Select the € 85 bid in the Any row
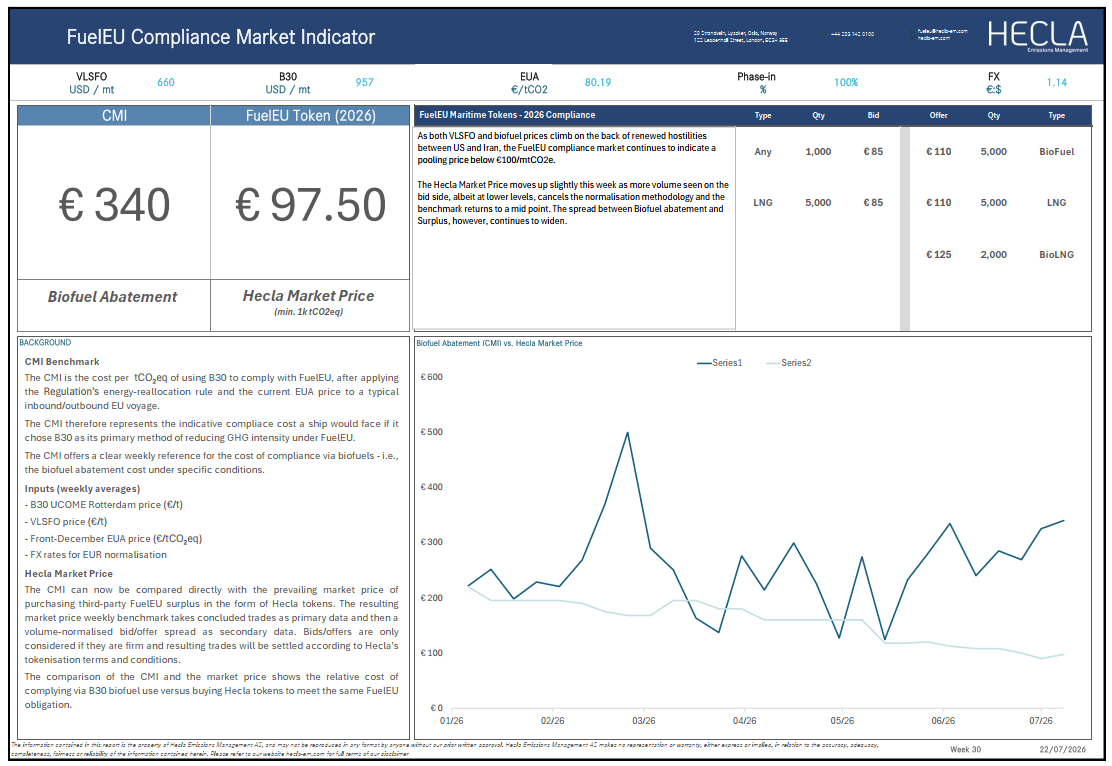The image size is (1112, 766). (x=873, y=152)
